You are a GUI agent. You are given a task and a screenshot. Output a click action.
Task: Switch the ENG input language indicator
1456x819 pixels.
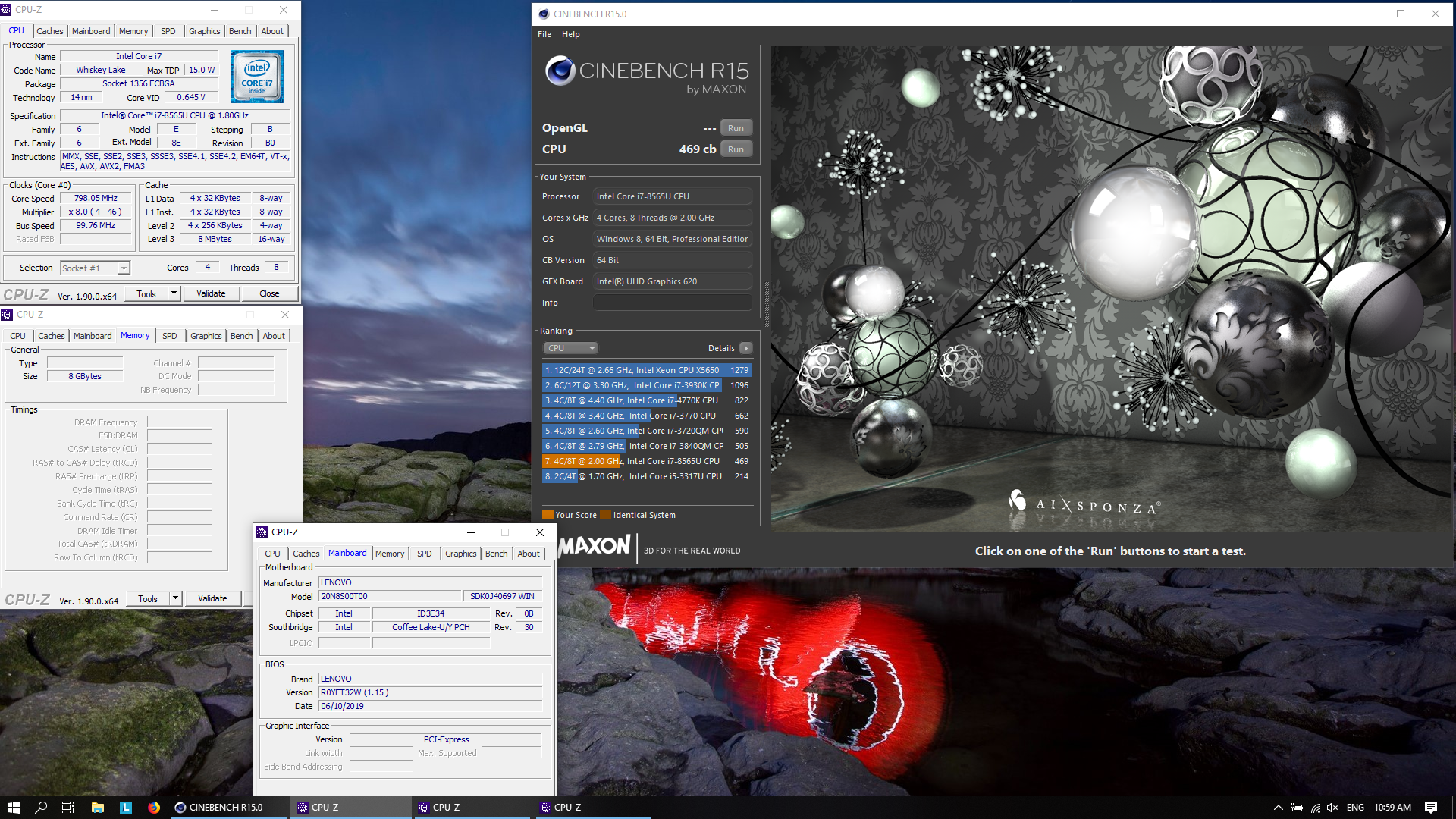coord(1355,808)
